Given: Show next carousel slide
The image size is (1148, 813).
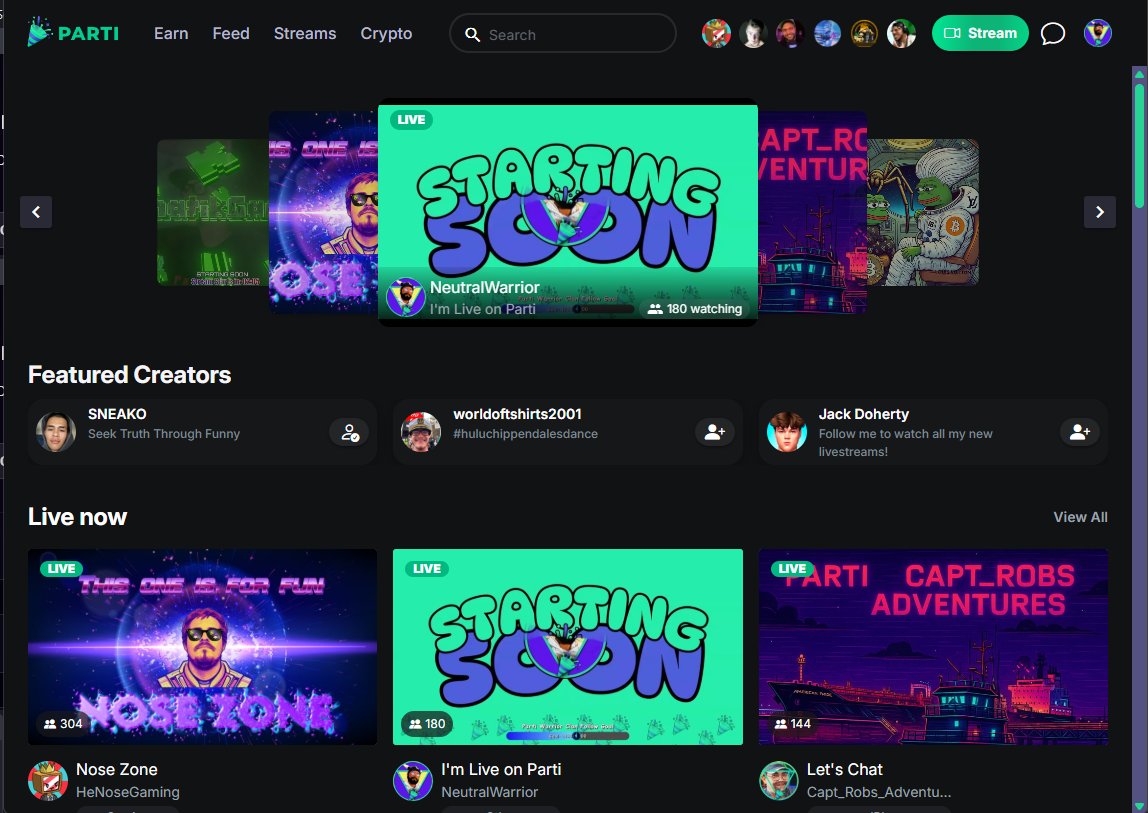Looking at the screenshot, I should 1100,212.
